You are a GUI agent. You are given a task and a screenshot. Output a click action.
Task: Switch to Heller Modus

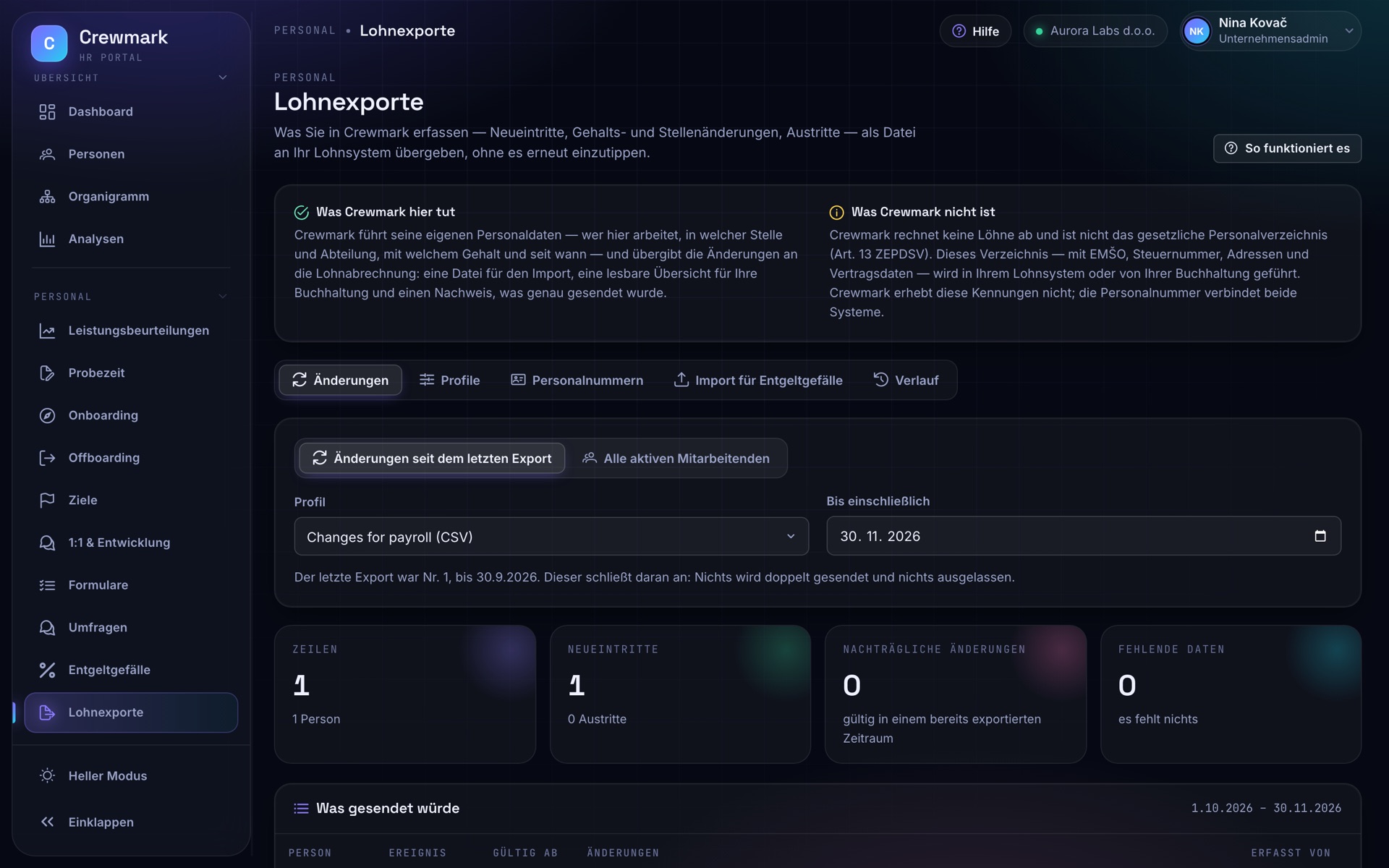pos(131,775)
